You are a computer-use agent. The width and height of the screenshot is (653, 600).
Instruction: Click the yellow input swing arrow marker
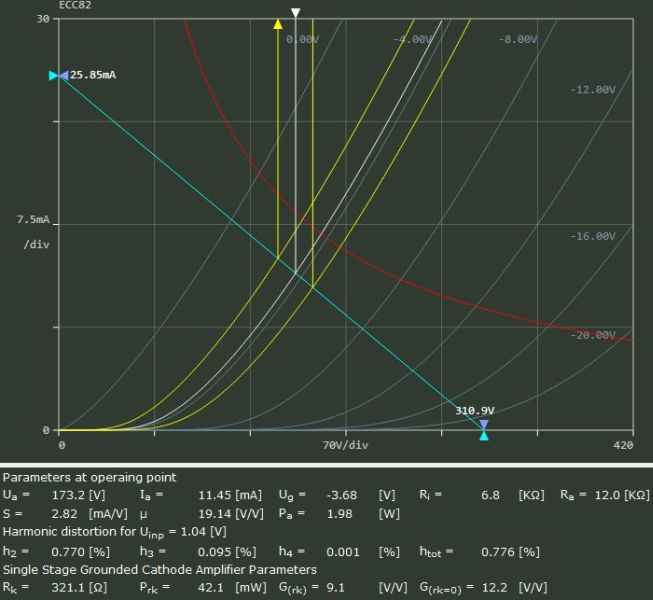pos(278,24)
